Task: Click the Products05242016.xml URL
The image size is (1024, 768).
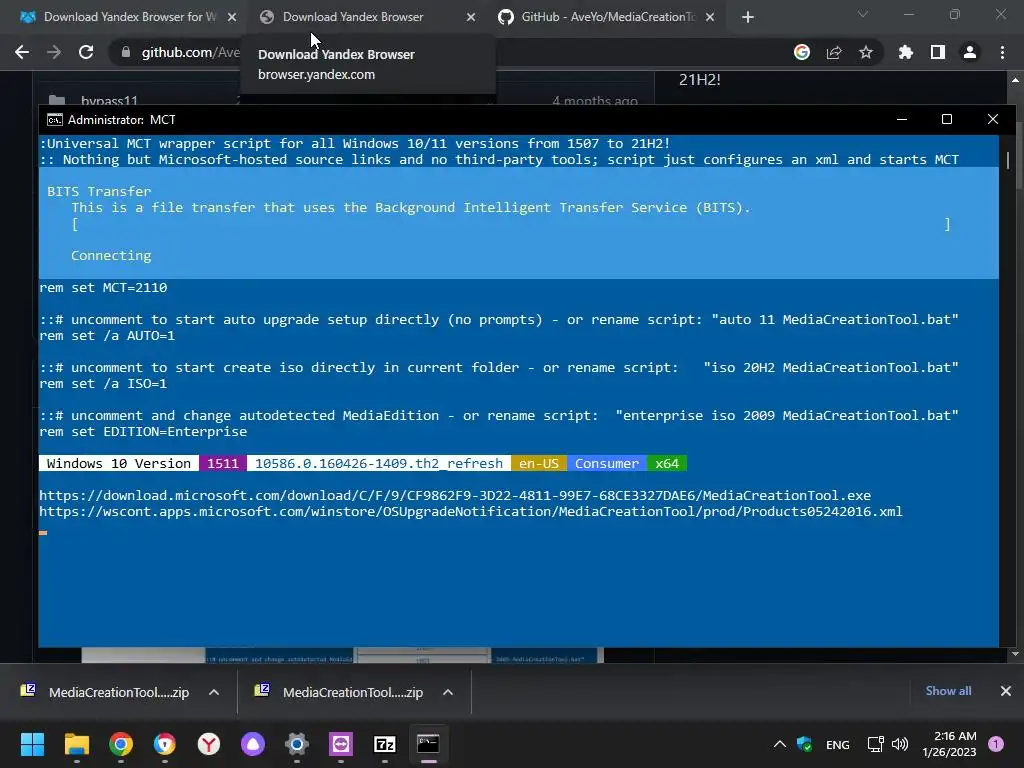Action: pos(470,511)
